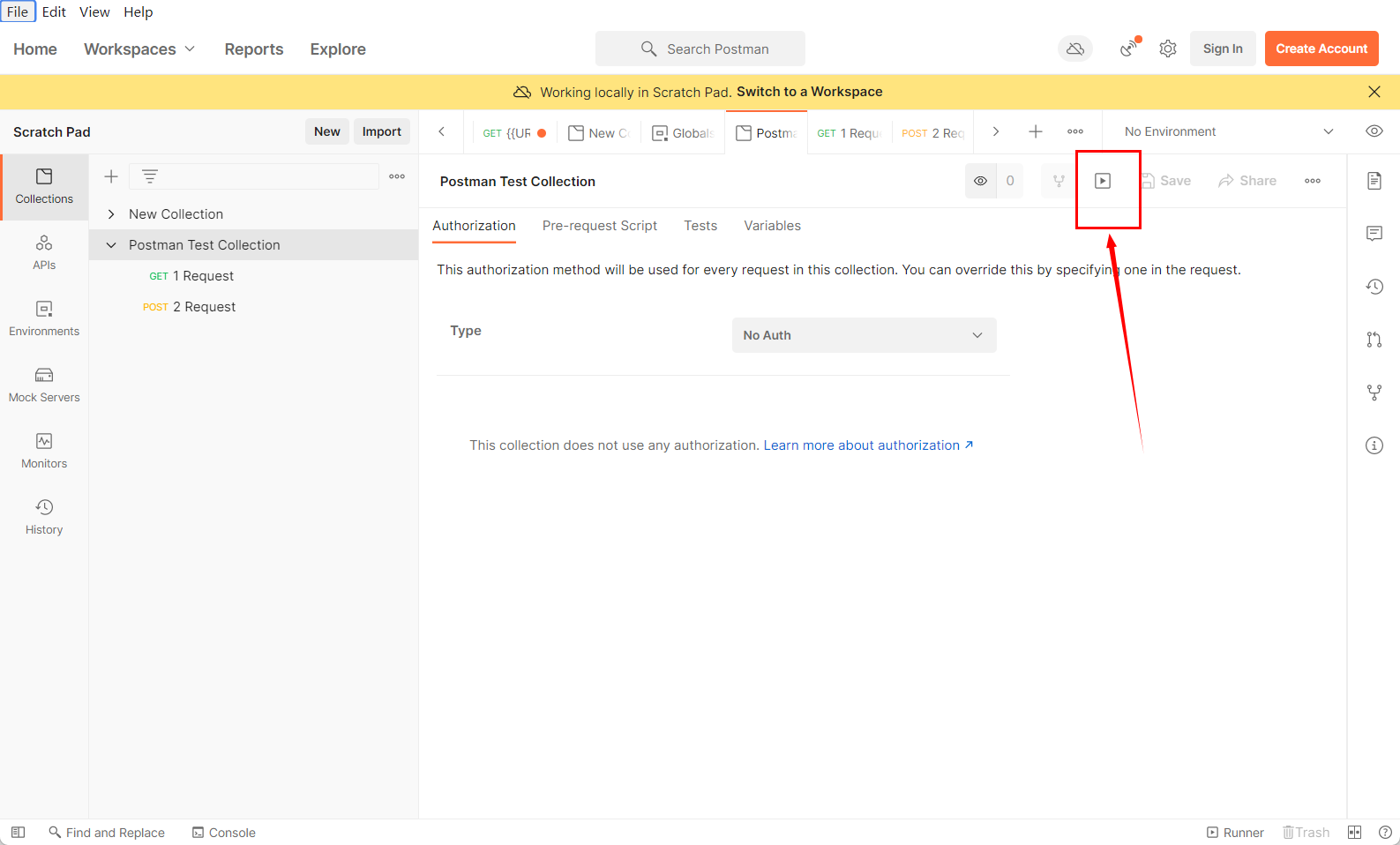Open the No Auth type dropdown

[865, 335]
